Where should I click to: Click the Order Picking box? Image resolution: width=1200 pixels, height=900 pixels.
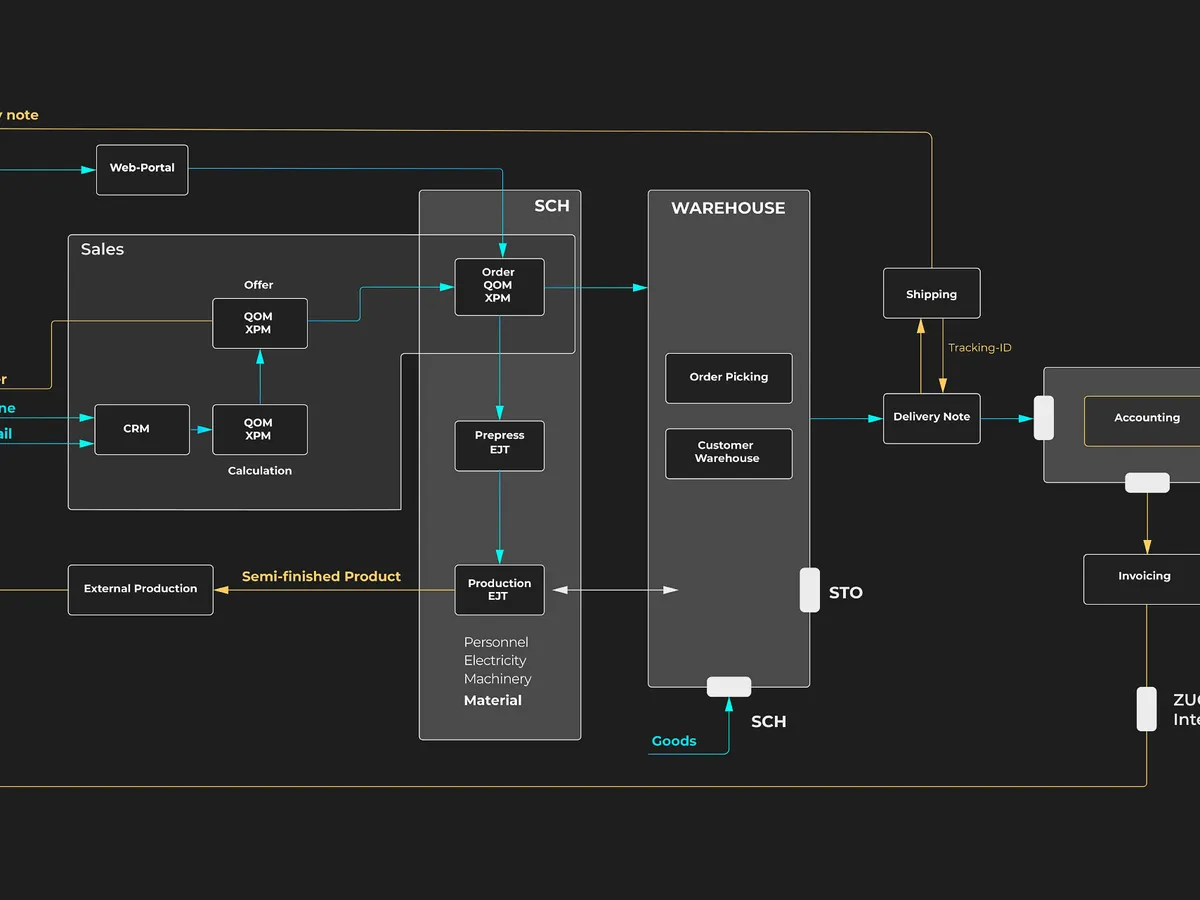tap(728, 378)
